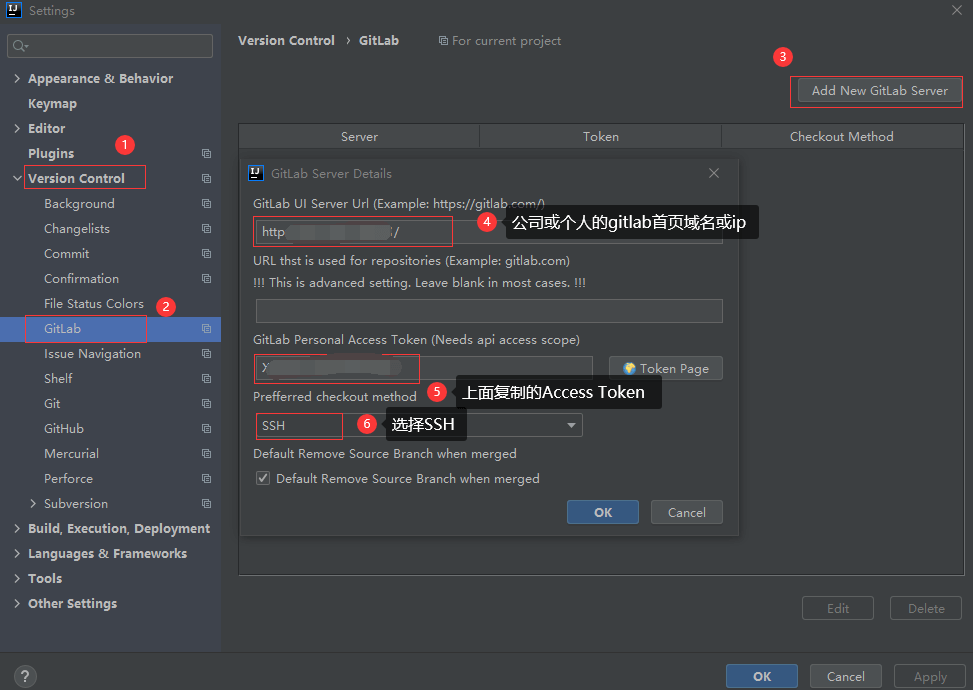Click the project-level icon beside Plugins
This screenshot has width=973, height=690.
[207, 153]
